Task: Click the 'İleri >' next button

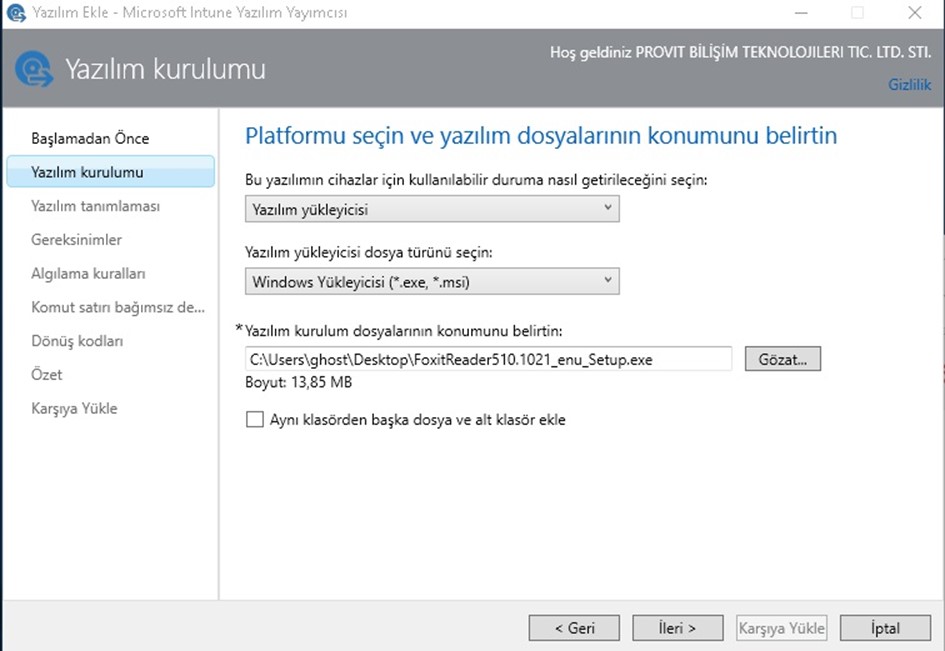Action: tap(677, 628)
